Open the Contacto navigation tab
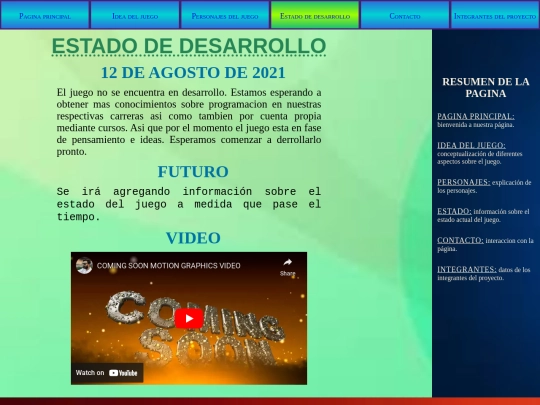This screenshot has width=540, height=405. pos(405,15)
